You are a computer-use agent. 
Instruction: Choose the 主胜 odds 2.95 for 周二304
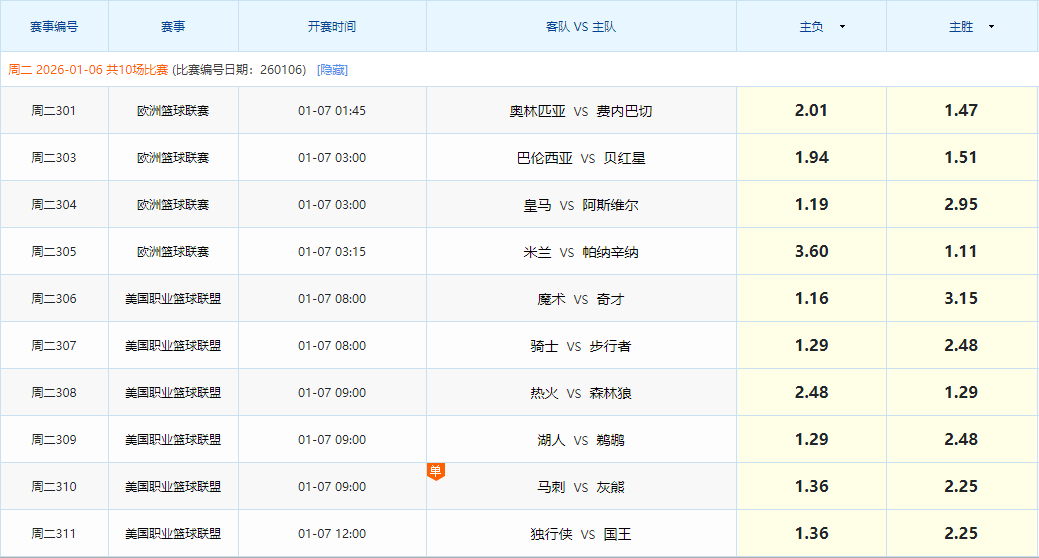[961, 204]
